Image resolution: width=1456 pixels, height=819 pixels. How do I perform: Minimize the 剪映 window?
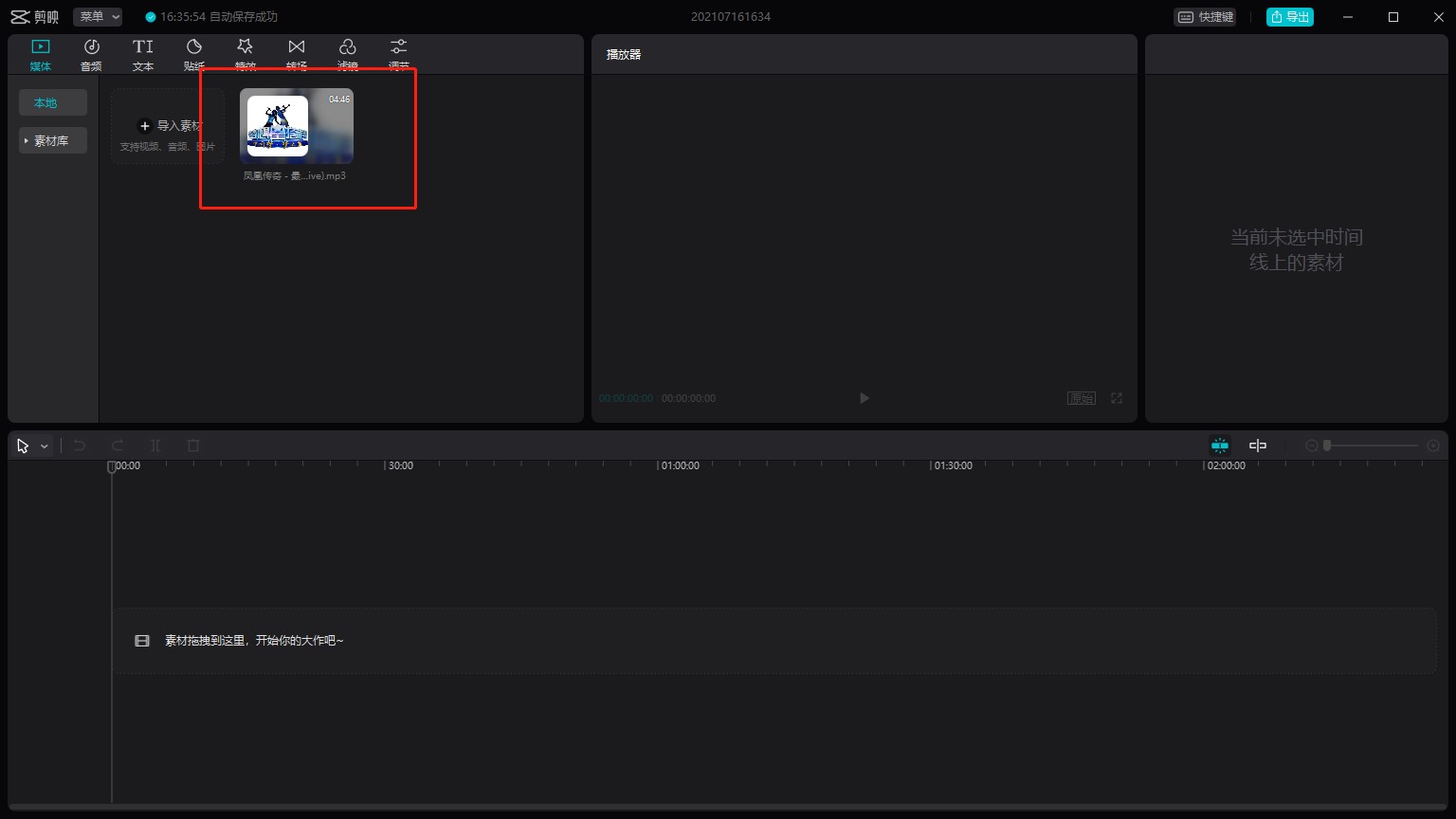coord(1348,17)
